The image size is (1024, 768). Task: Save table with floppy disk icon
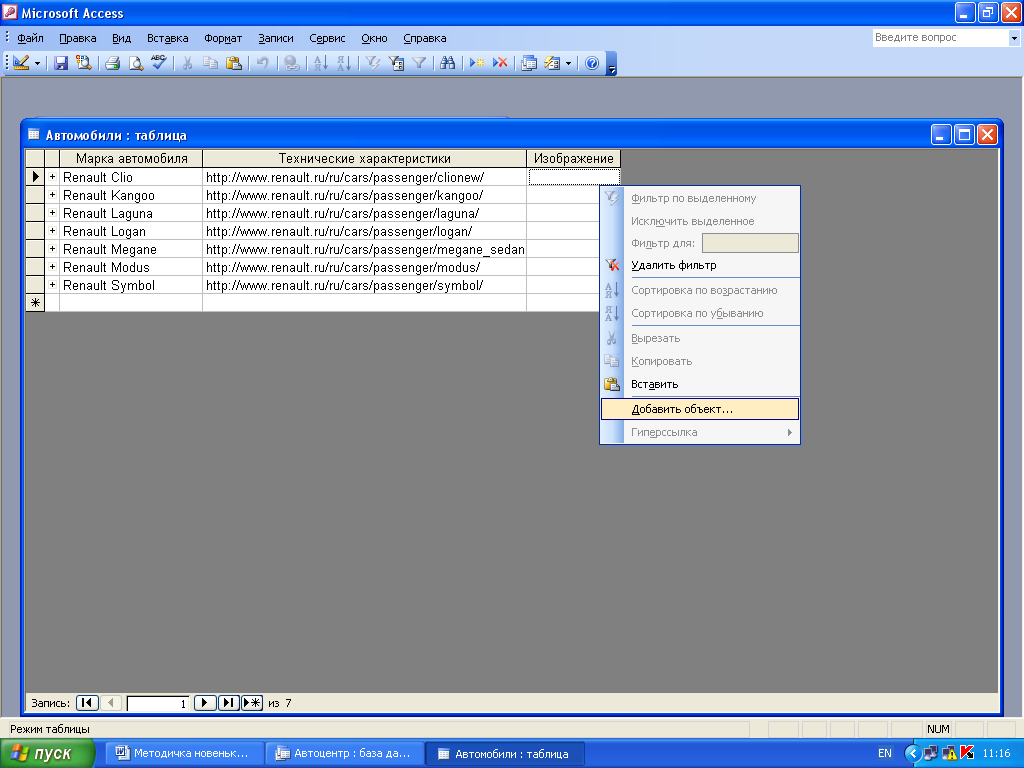(61, 63)
